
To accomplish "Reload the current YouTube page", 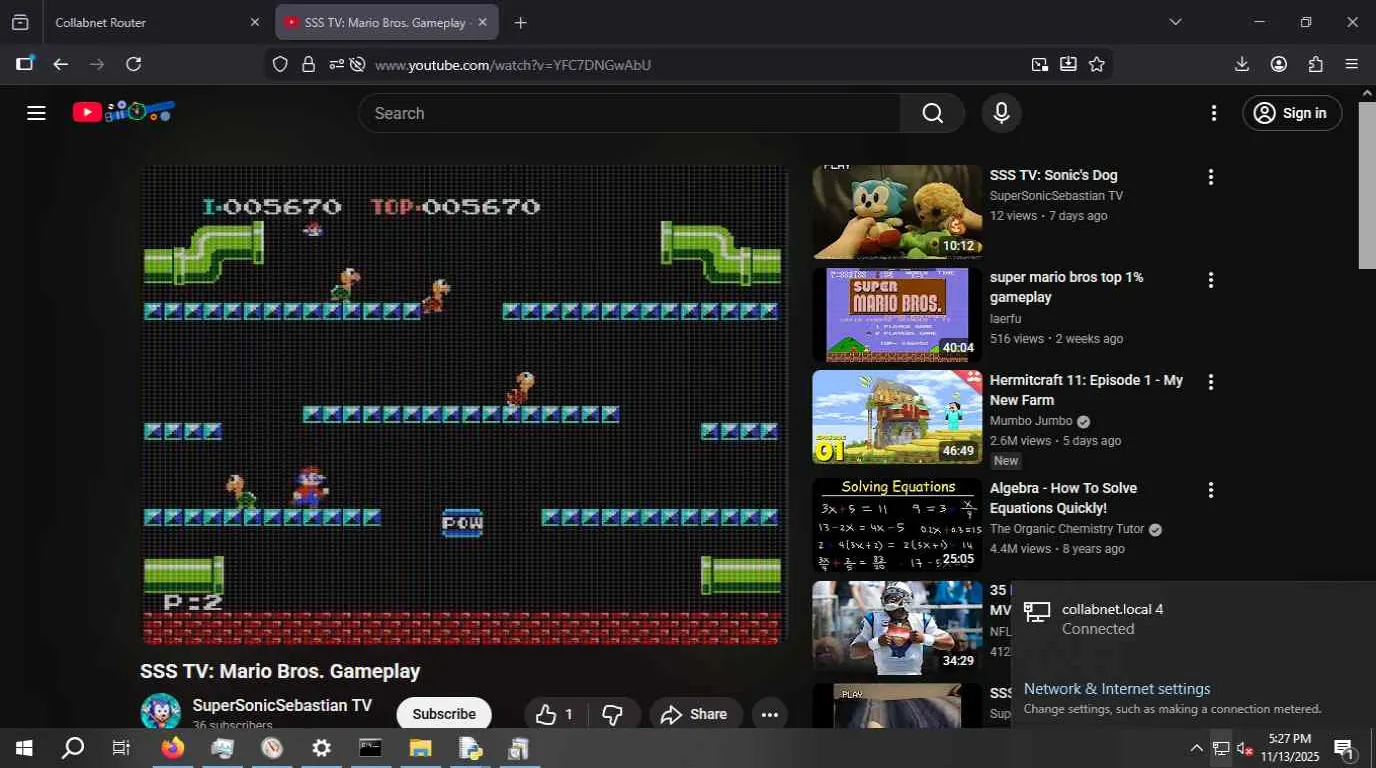I will (x=133, y=64).
